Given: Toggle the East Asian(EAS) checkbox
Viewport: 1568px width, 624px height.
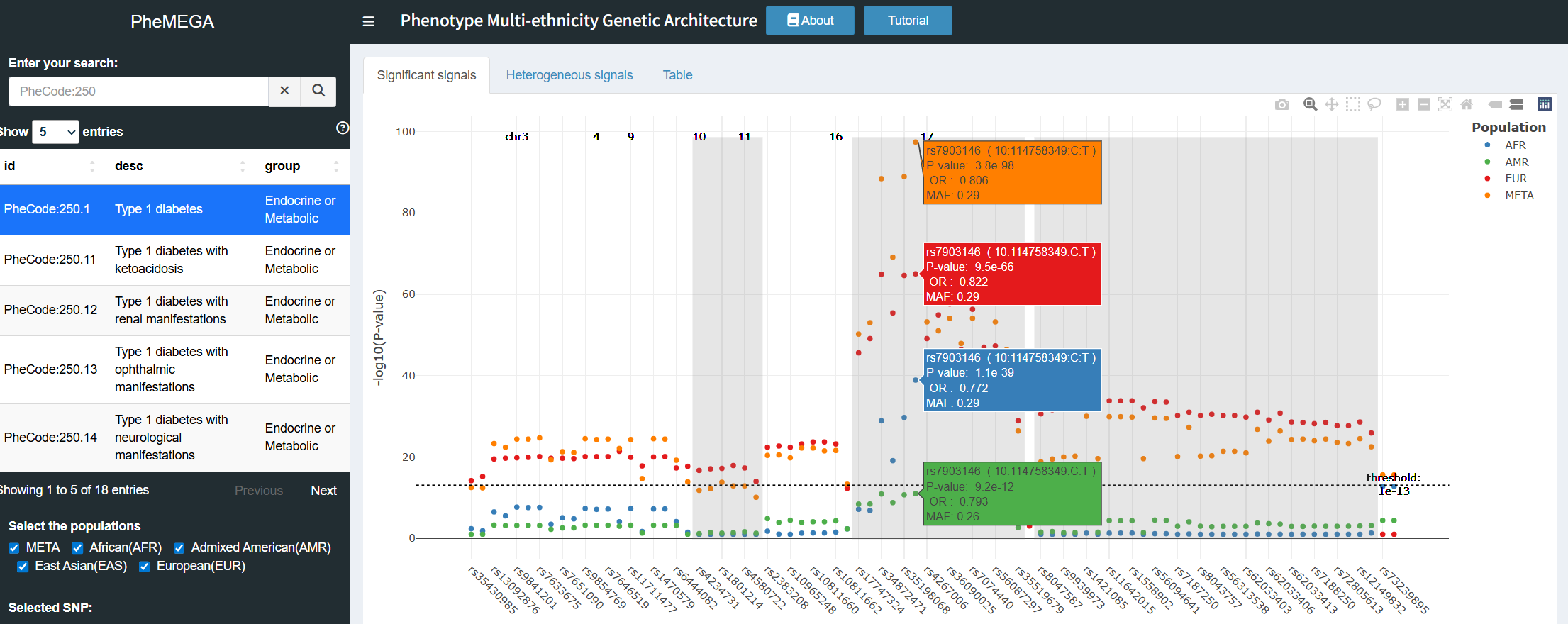Looking at the screenshot, I should click(23, 567).
